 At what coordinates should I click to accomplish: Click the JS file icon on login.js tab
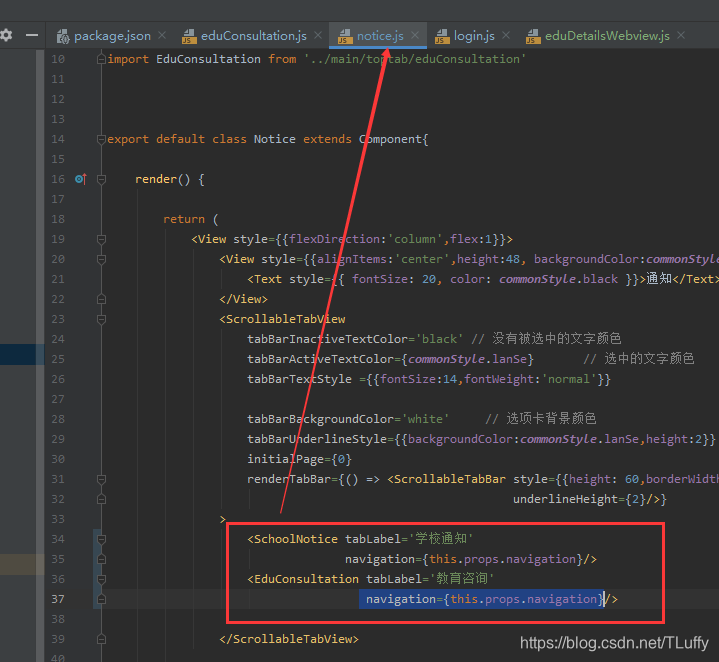(x=442, y=36)
